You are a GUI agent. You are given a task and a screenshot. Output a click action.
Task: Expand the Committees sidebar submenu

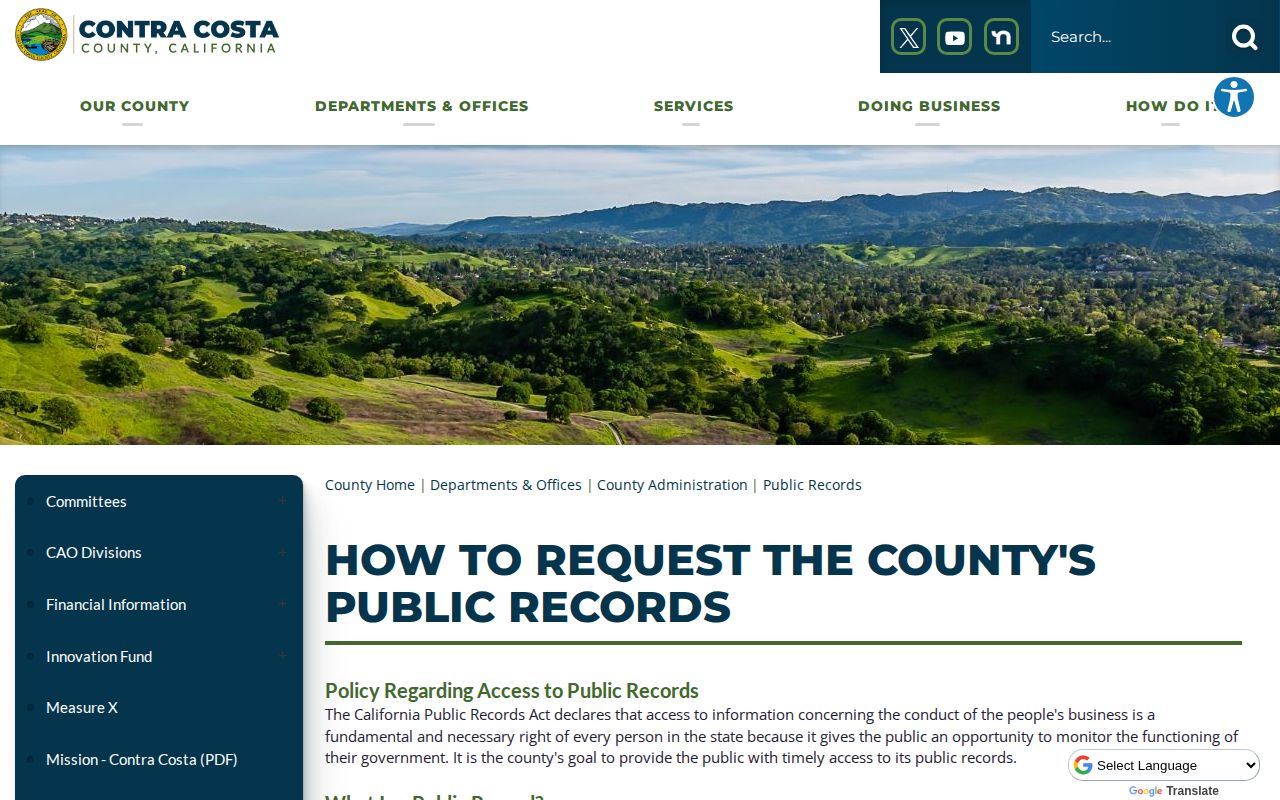282,501
